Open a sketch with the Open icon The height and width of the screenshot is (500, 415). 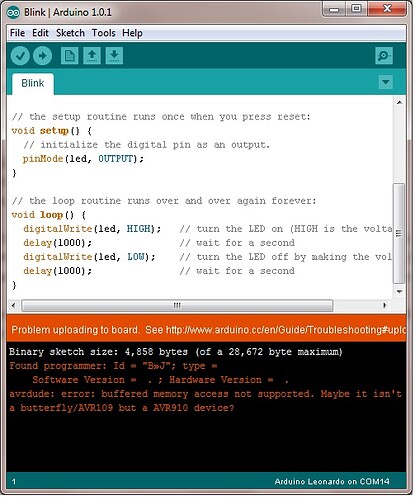point(92,56)
